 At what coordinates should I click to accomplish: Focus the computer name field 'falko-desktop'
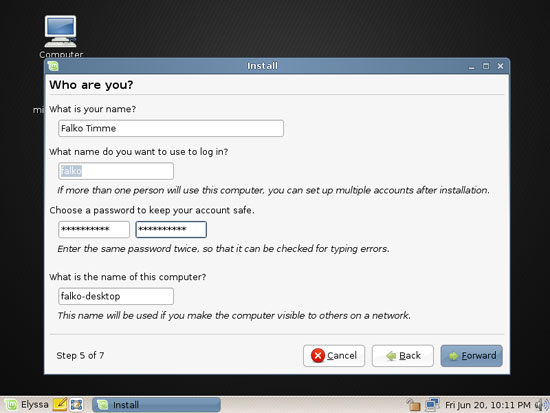click(x=116, y=296)
